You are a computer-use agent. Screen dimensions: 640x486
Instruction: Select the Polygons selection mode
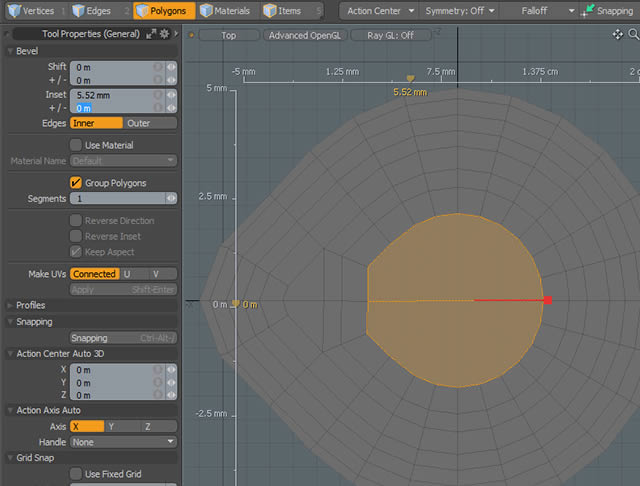coord(165,11)
